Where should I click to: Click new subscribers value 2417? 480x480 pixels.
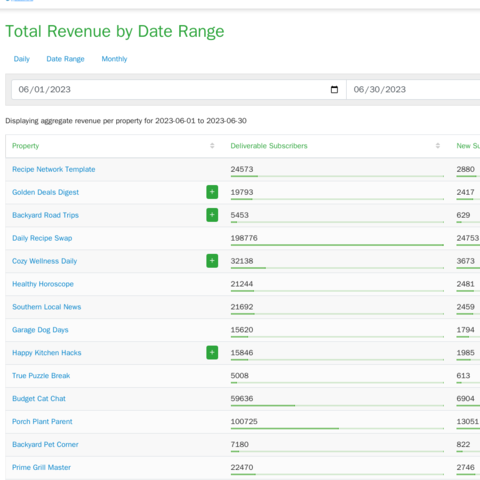click(x=466, y=192)
